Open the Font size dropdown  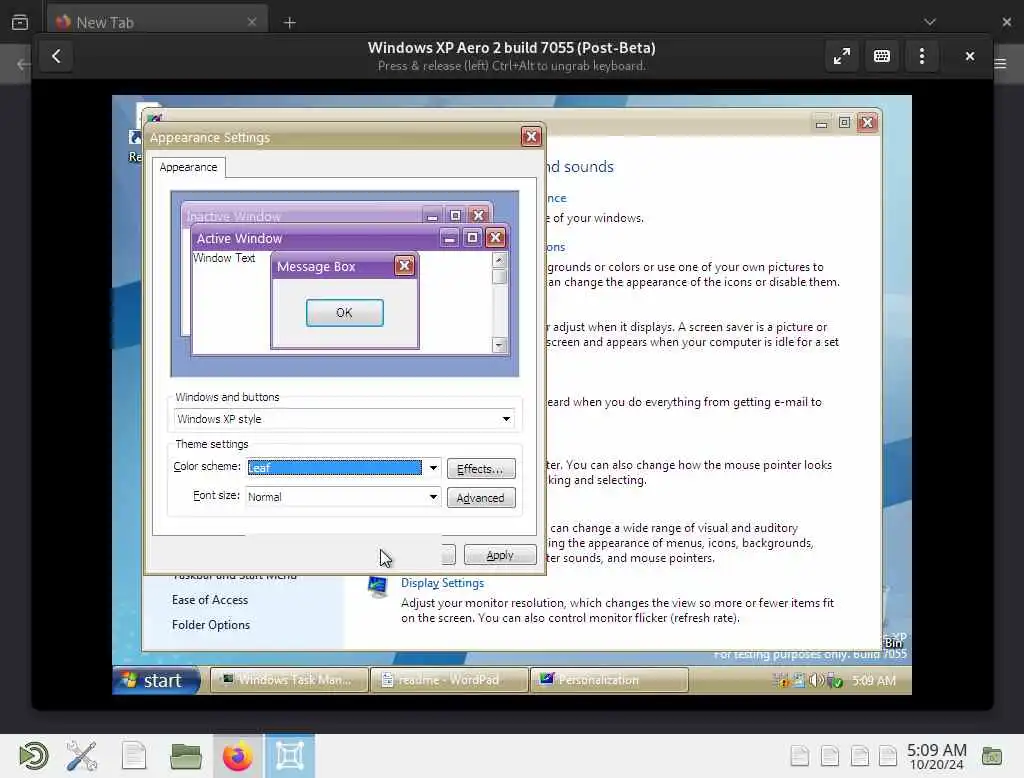pos(344,497)
